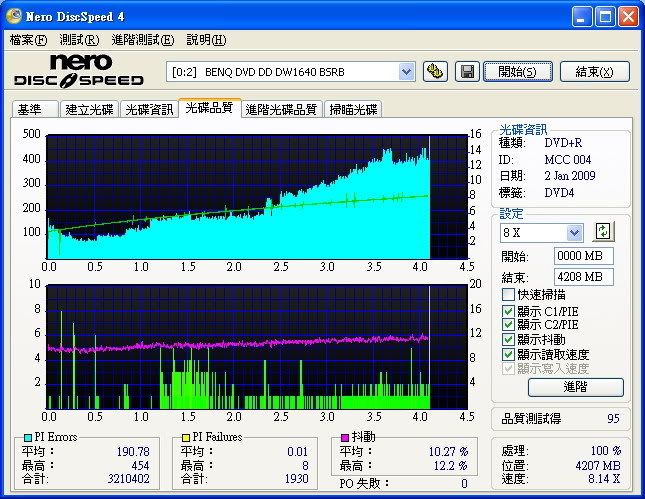This screenshot has width=645, height=499.
Task: Open the 8 X speed dropdown
Action: (x=574, y=232)
